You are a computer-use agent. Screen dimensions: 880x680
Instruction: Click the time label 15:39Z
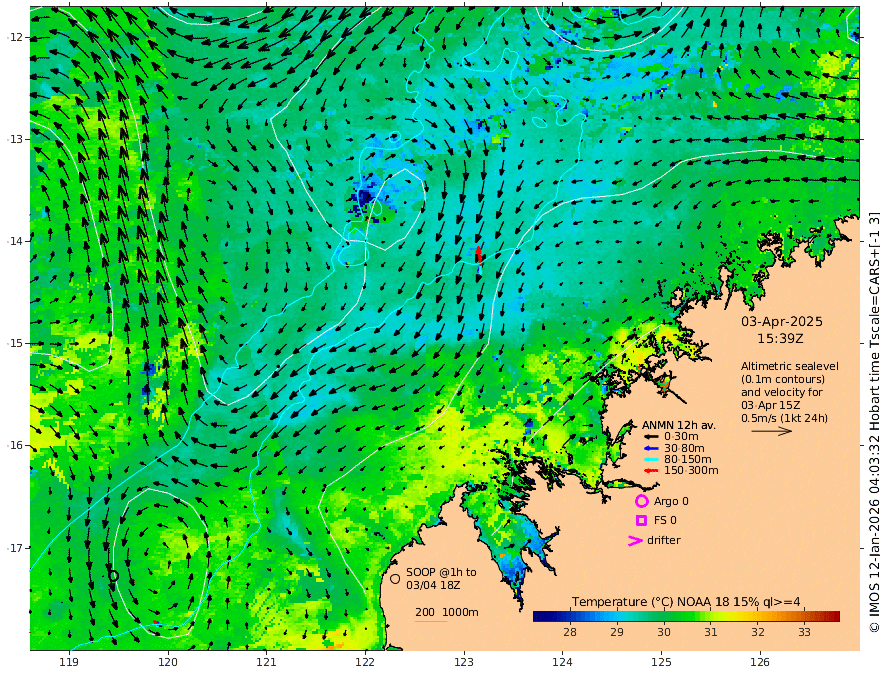(781, 339)
